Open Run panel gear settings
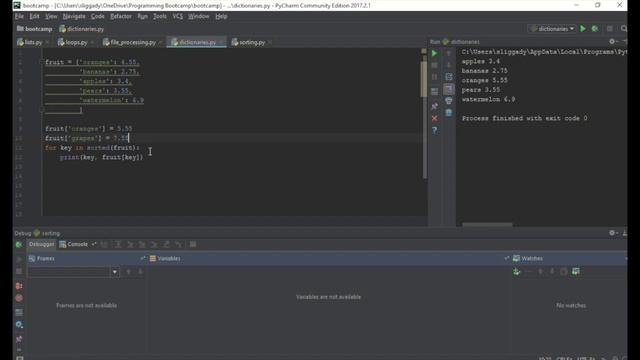The width and height of the screenshot is (640, 360). (612, 42)
